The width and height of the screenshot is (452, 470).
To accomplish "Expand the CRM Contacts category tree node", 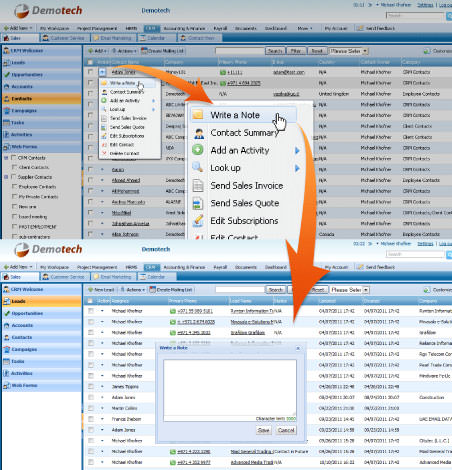I will (x=6, y=158).
